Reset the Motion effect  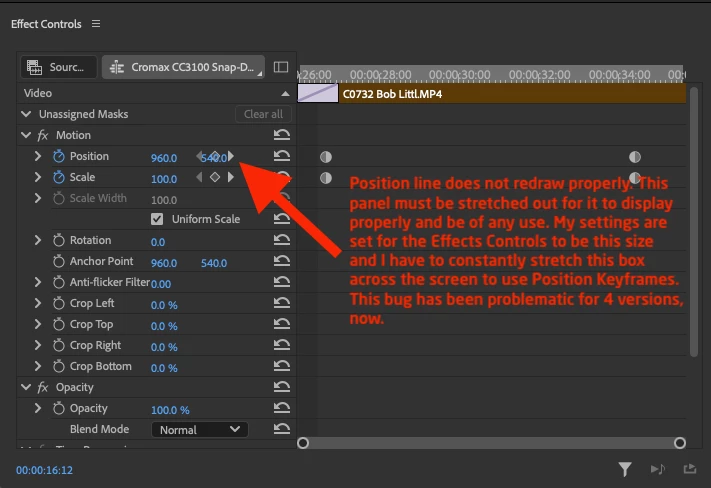pyautogui.click(x=282, y=135)
